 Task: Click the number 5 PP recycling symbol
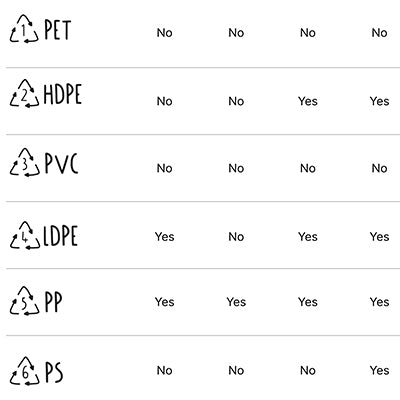point(24,301)
